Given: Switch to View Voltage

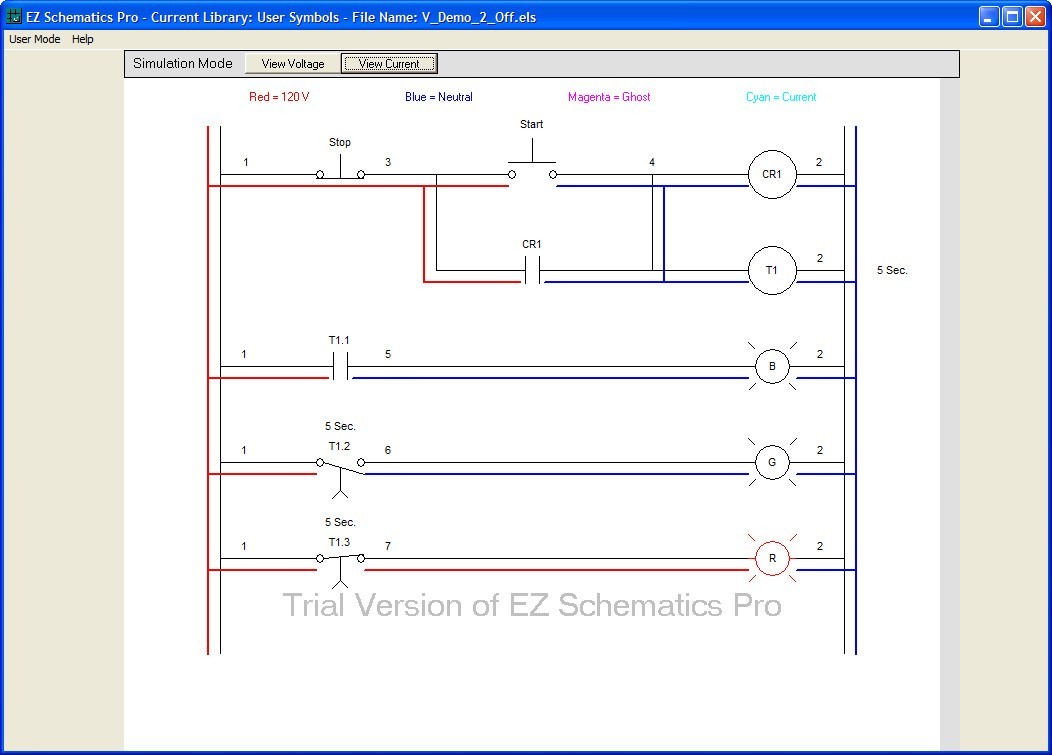Looking at the screenshot, I should coord(291,63).
